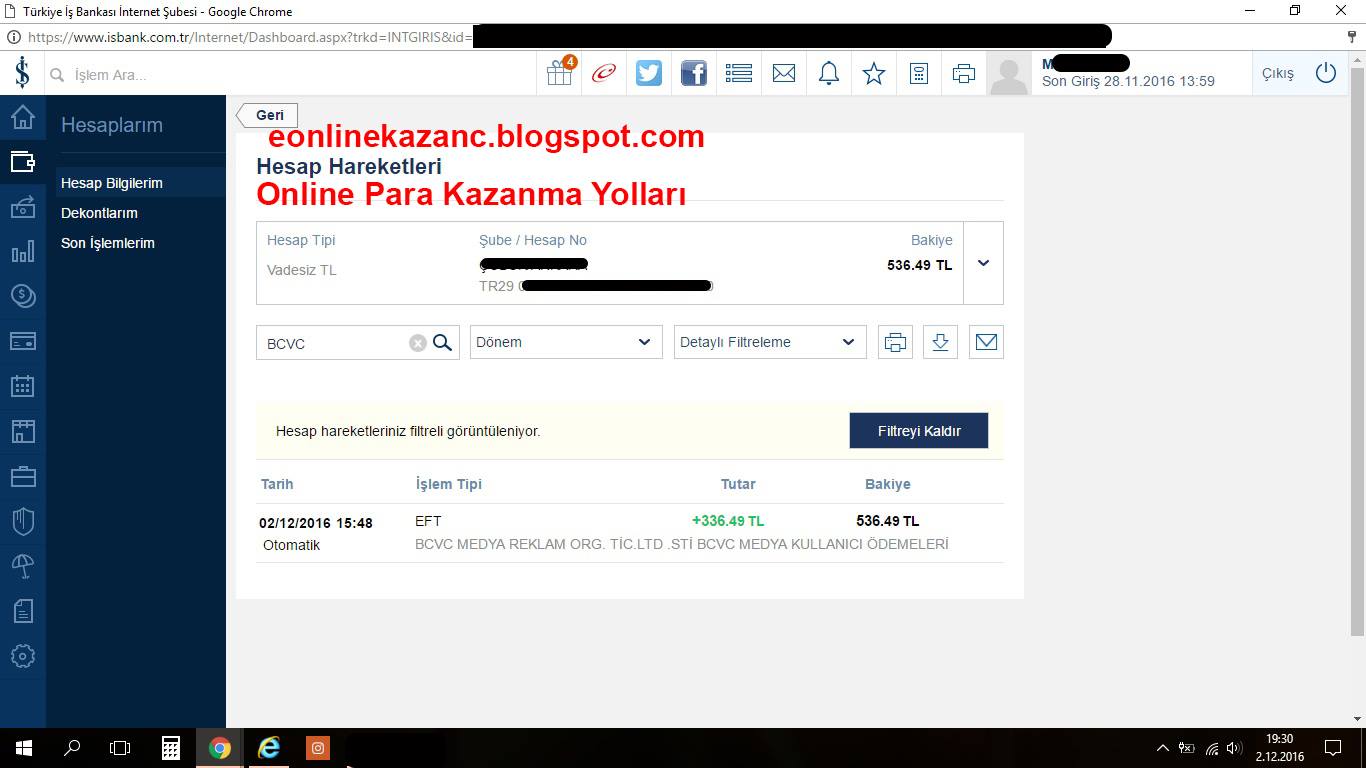Click the +336.49 TL amount
Image resolution: width=1366 pixels, height=768 pixels.
tap(728, 521)
